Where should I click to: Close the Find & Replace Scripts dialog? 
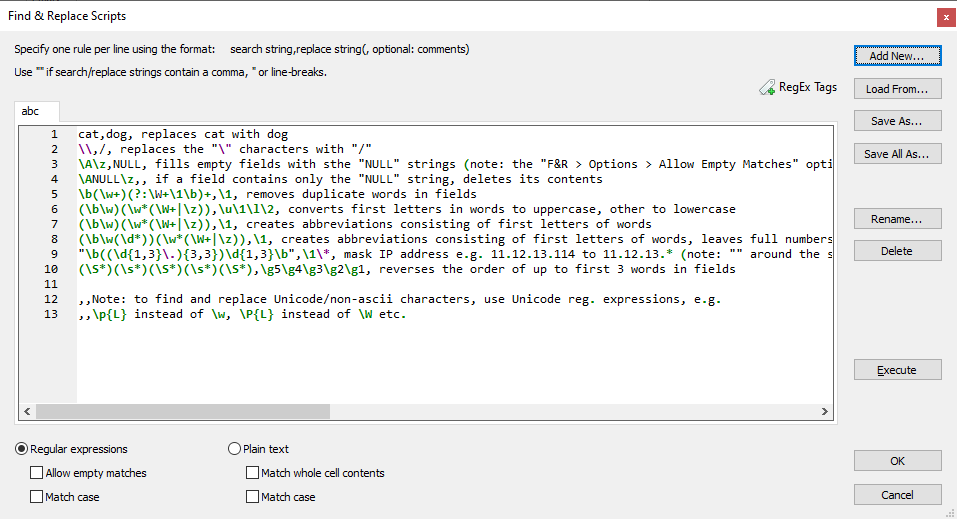[944, 16]
